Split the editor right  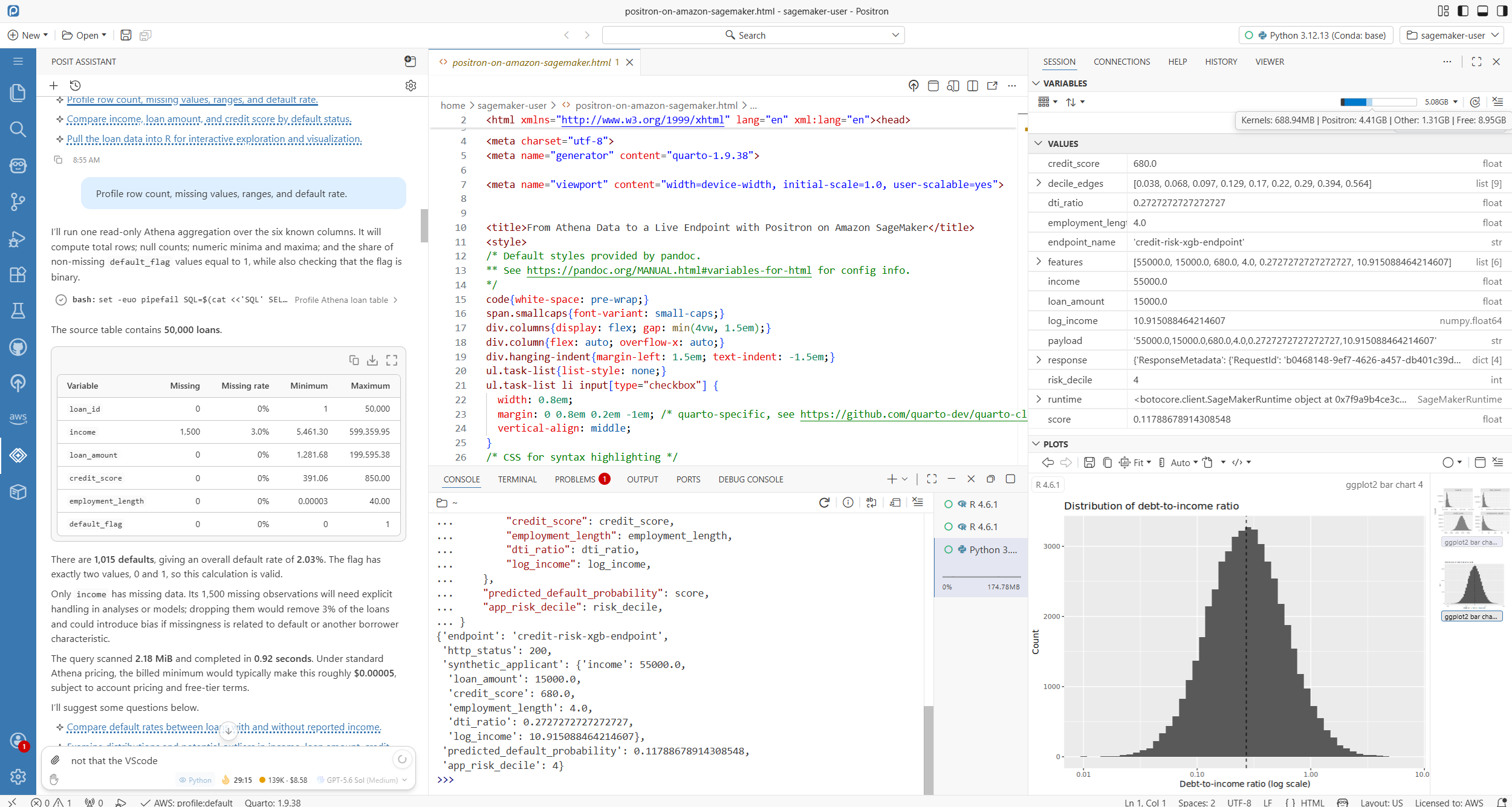click(973, 86)
